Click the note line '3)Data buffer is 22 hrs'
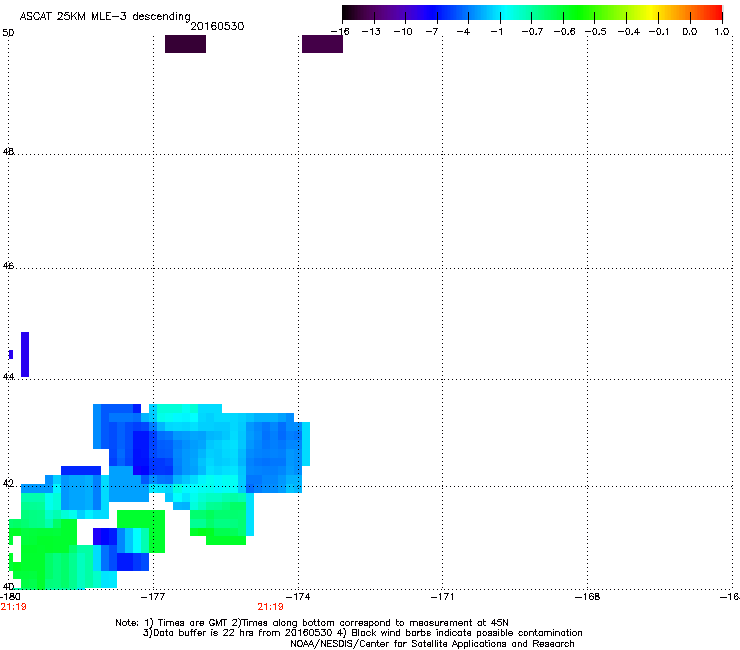 (362, 633)
